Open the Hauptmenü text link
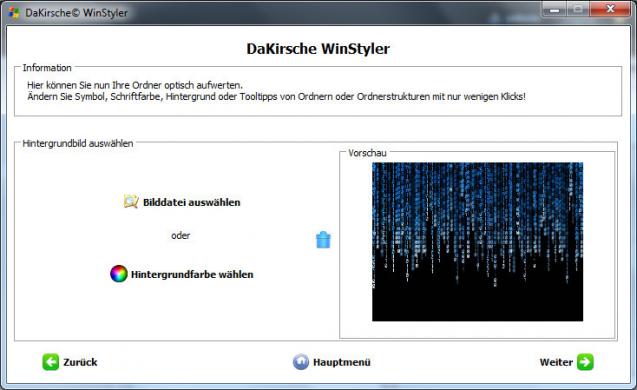 coord(342,362)
